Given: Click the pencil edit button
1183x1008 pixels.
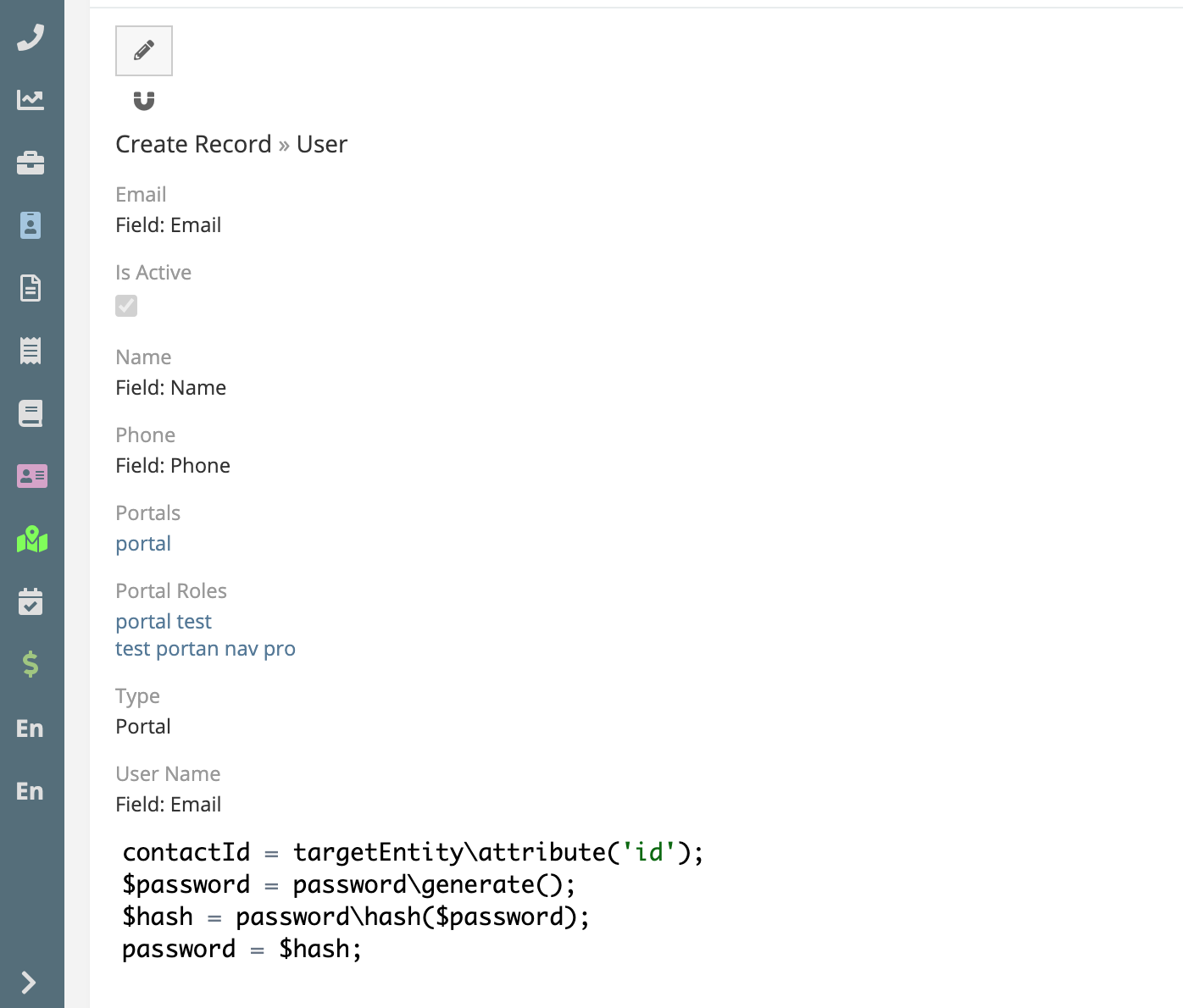Looking at the screenshot, I should 144,51.
